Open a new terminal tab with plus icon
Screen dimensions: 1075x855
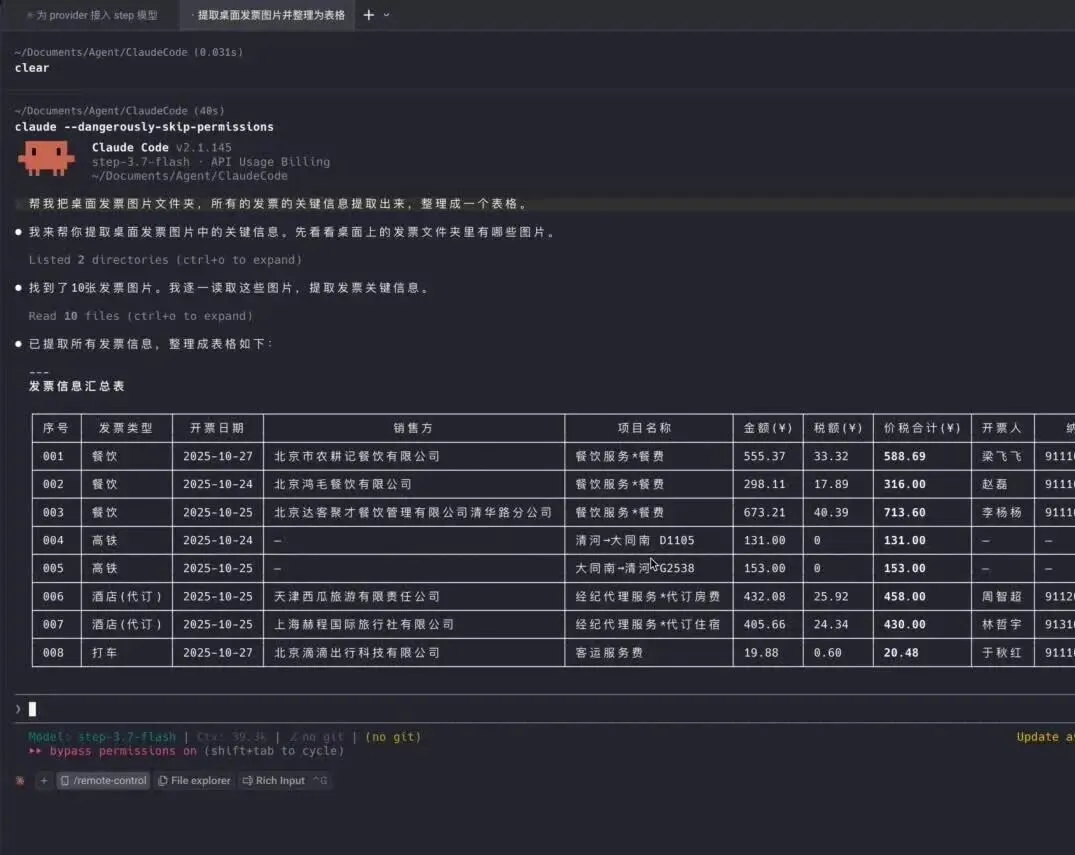(369, 14)
